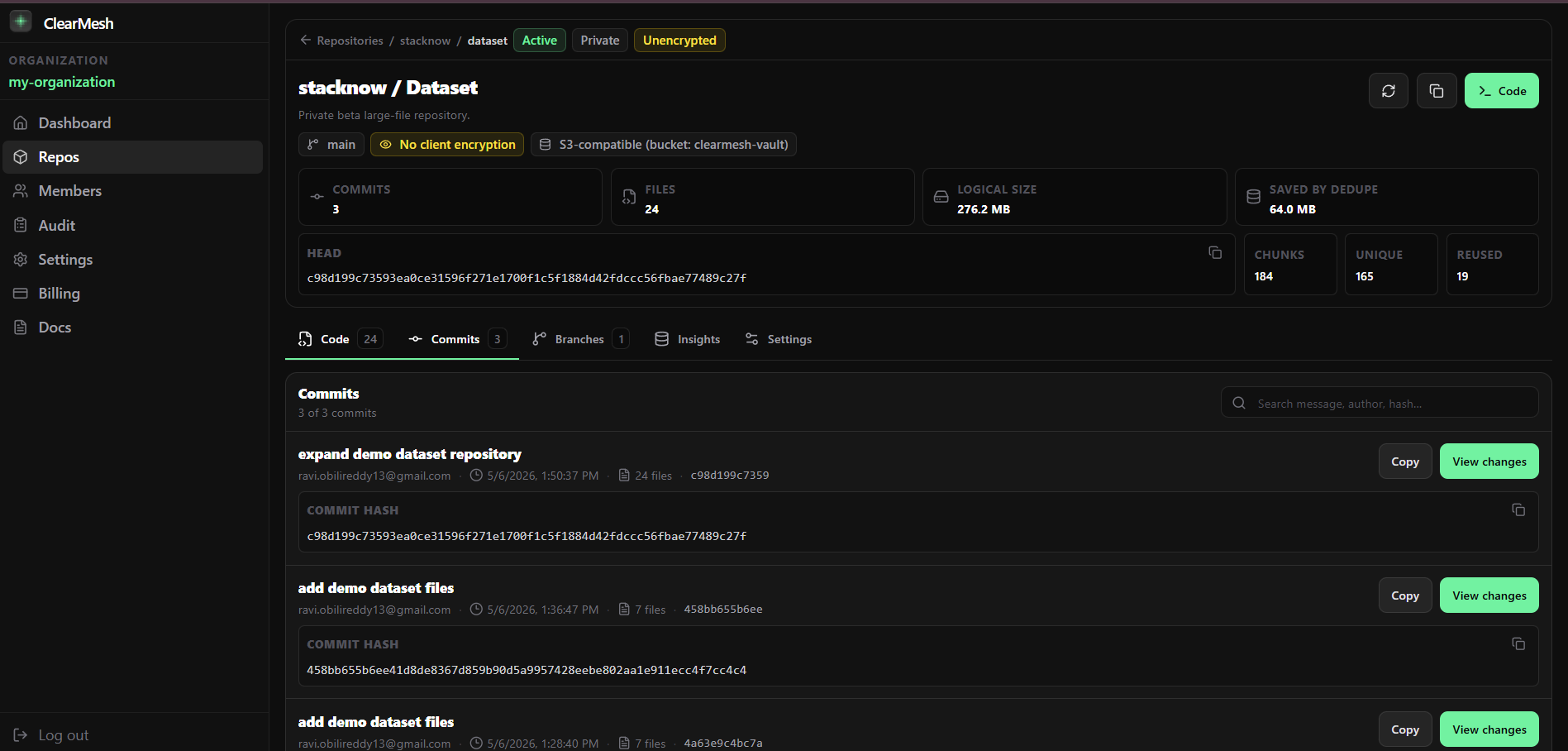Click the Unique value 165

click(x=1365, y=276)
